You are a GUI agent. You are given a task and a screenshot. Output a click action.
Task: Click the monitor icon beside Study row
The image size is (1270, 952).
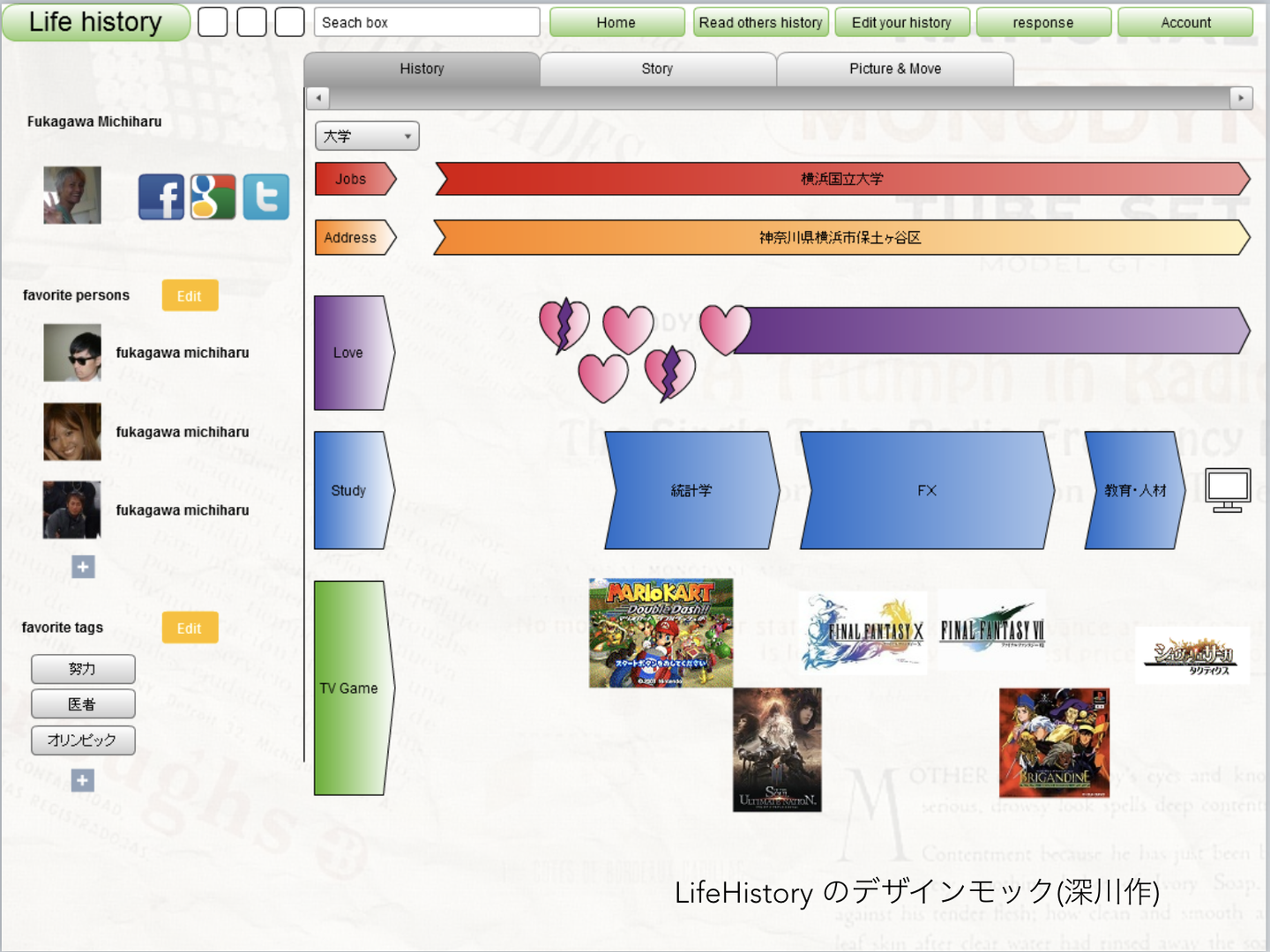(x=1228, y=491)
